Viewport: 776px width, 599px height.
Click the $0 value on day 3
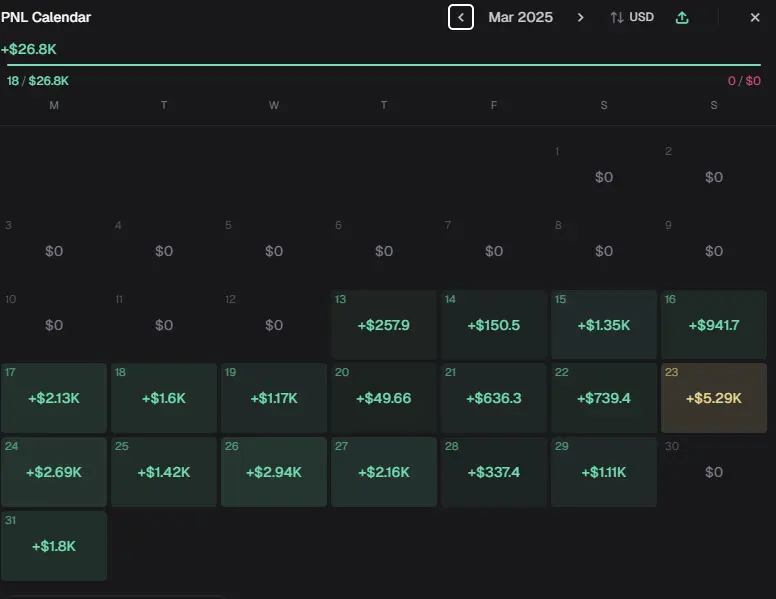pos(54,251)
